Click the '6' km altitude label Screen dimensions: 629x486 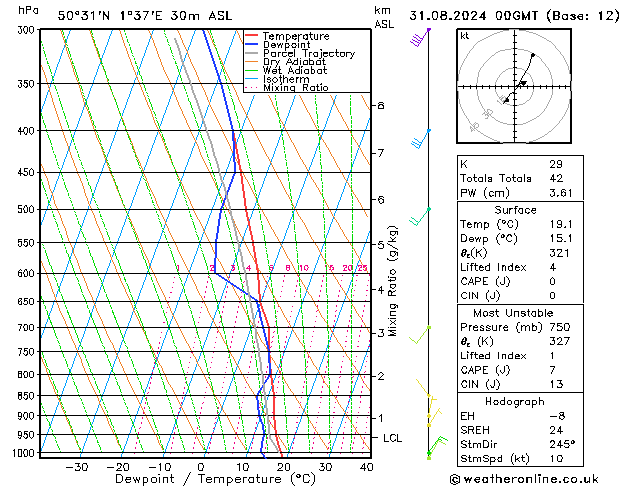pos(380,200)
